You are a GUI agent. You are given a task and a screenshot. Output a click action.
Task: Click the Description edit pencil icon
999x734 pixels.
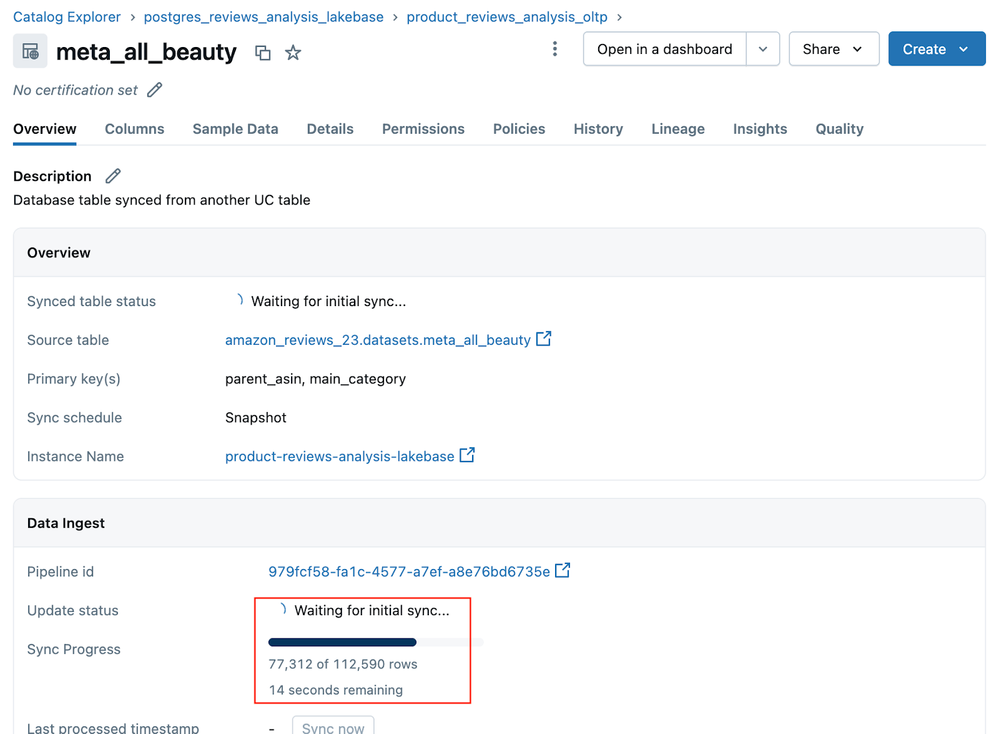(113, 176)
